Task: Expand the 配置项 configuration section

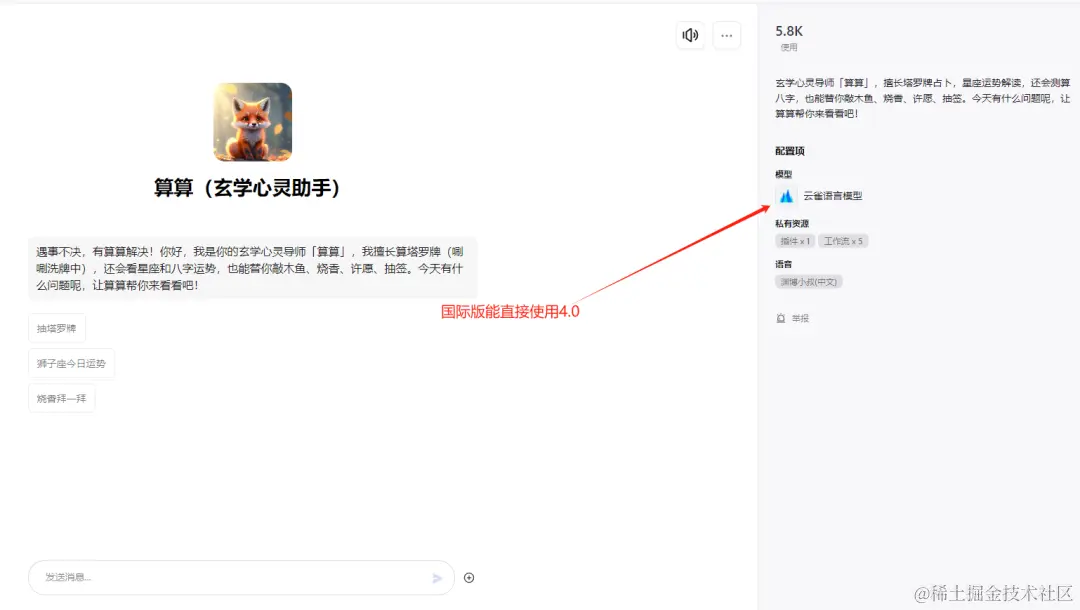Action: click(789, 150)
